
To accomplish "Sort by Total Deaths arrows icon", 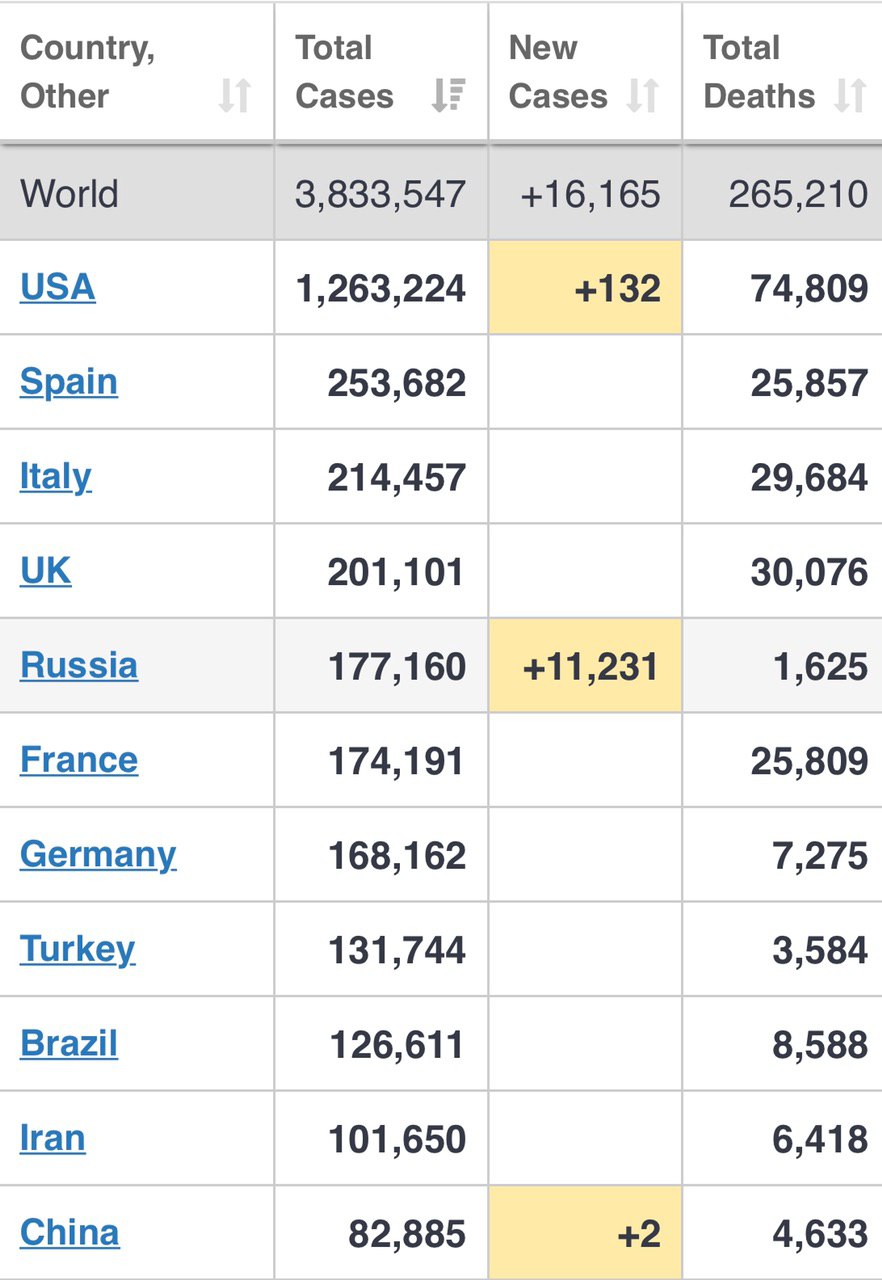I will (x=850, y=96).
